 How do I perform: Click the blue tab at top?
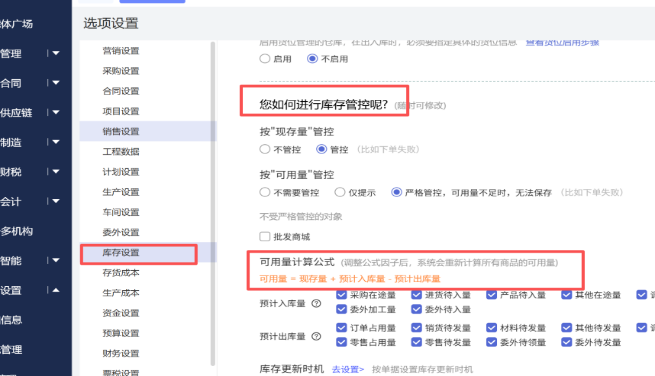tap(152, 1)
